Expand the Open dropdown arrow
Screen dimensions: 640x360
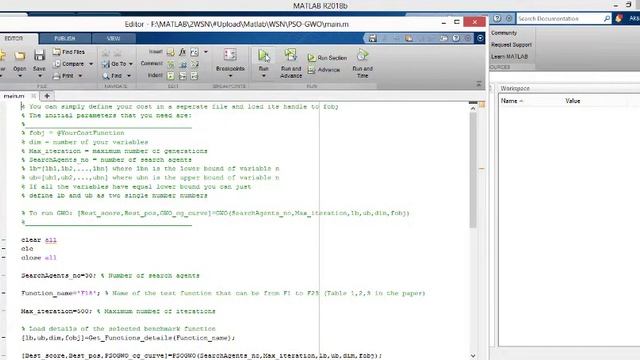point(20,76)
